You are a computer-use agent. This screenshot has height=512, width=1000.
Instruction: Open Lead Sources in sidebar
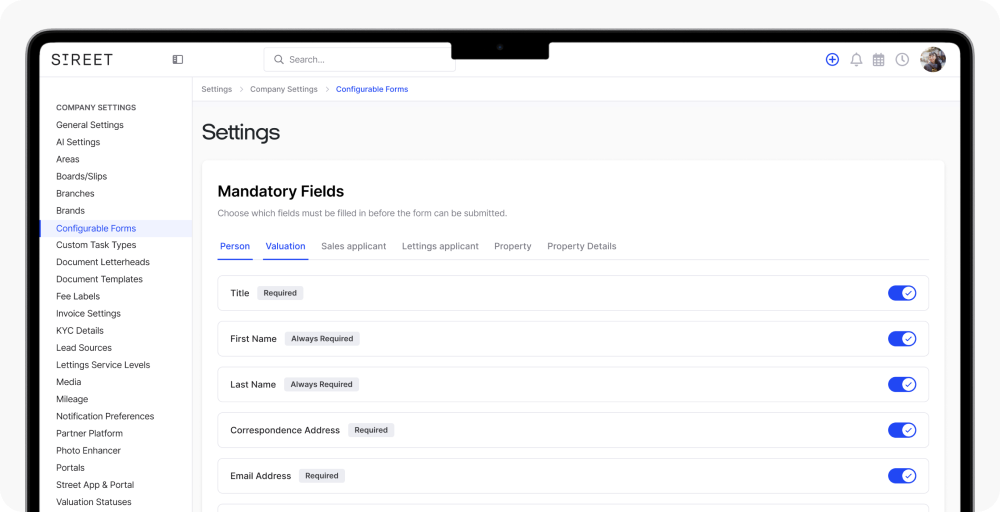(84, 348)
